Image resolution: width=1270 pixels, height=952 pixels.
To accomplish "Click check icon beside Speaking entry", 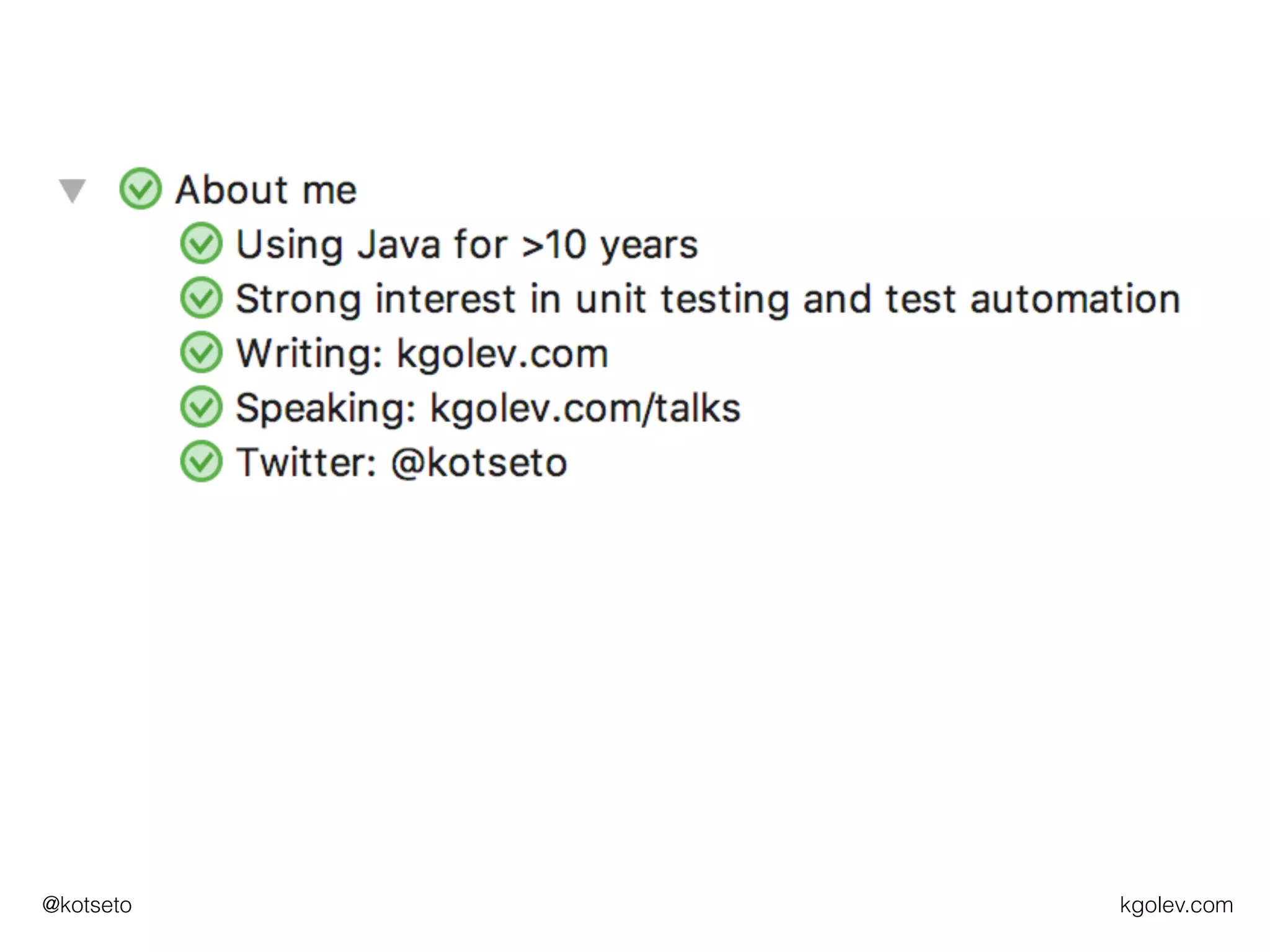I will [x=201, y=407].
